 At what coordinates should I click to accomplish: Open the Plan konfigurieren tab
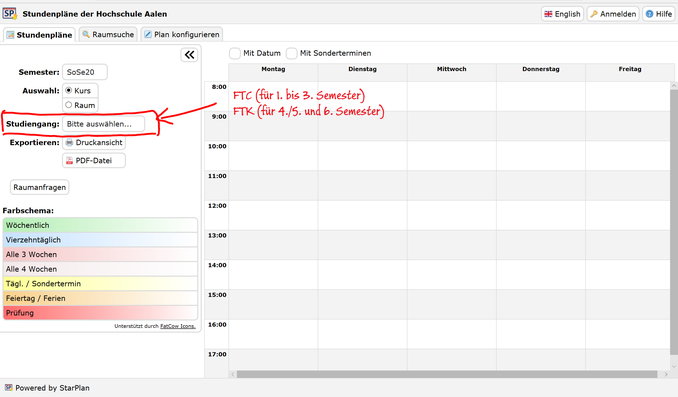[x=182, y=35]
